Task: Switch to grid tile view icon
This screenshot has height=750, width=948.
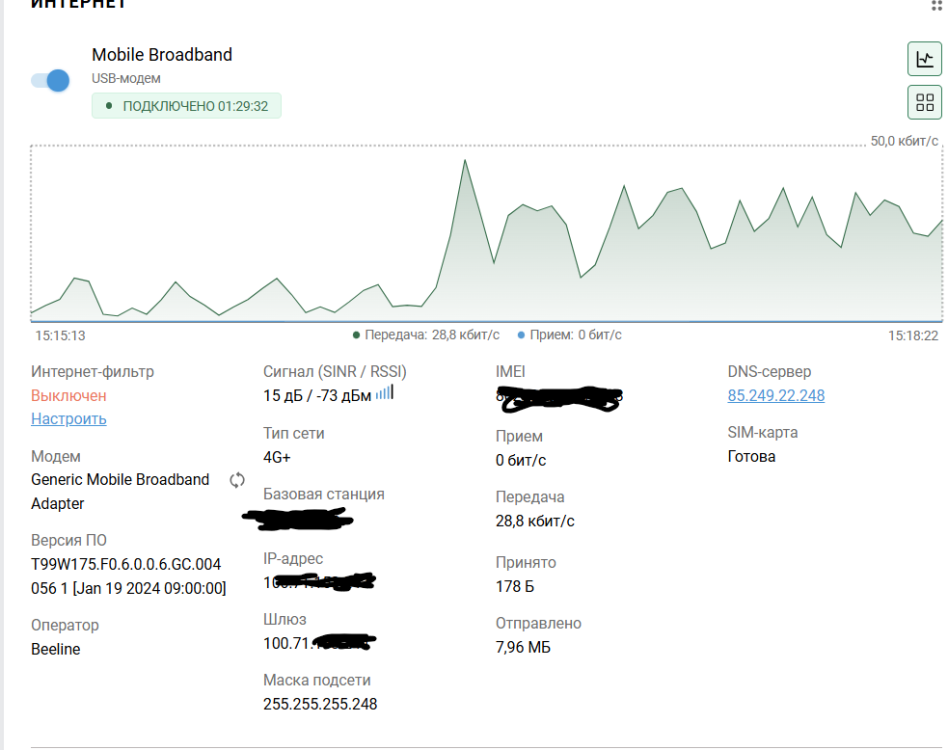Action: click(x=924, y=102)
